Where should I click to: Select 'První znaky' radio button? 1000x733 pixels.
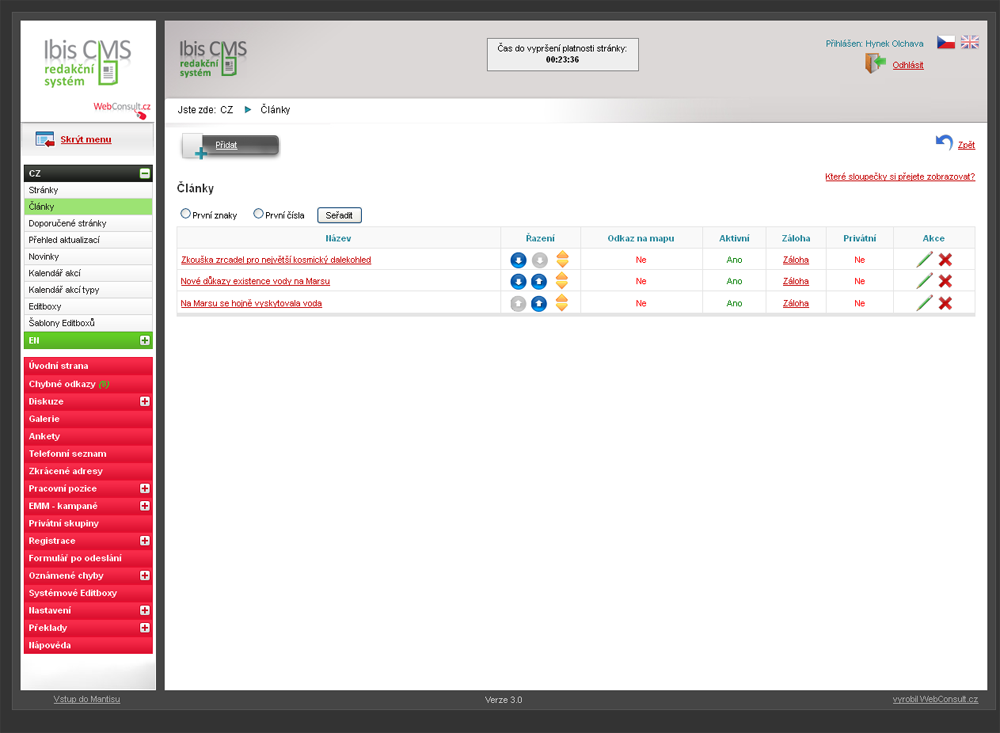click(186, 214)
